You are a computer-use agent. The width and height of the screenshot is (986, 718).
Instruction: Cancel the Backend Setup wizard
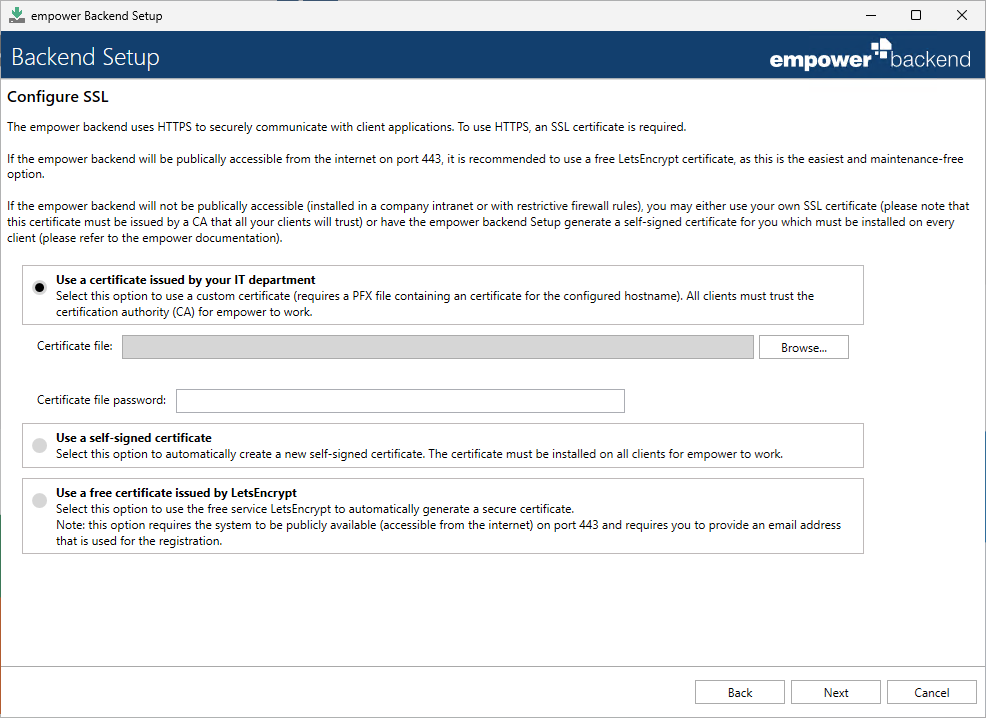931,692
